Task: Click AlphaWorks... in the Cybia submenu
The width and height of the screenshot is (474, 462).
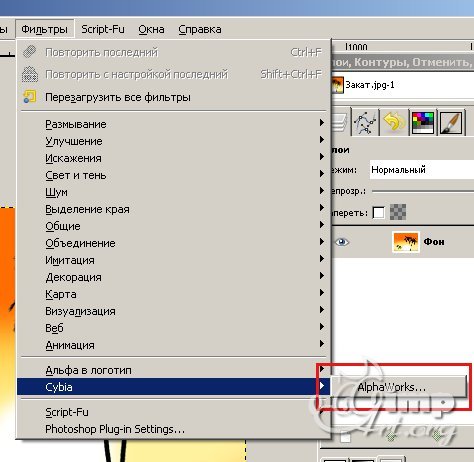Action: [399, 387]
